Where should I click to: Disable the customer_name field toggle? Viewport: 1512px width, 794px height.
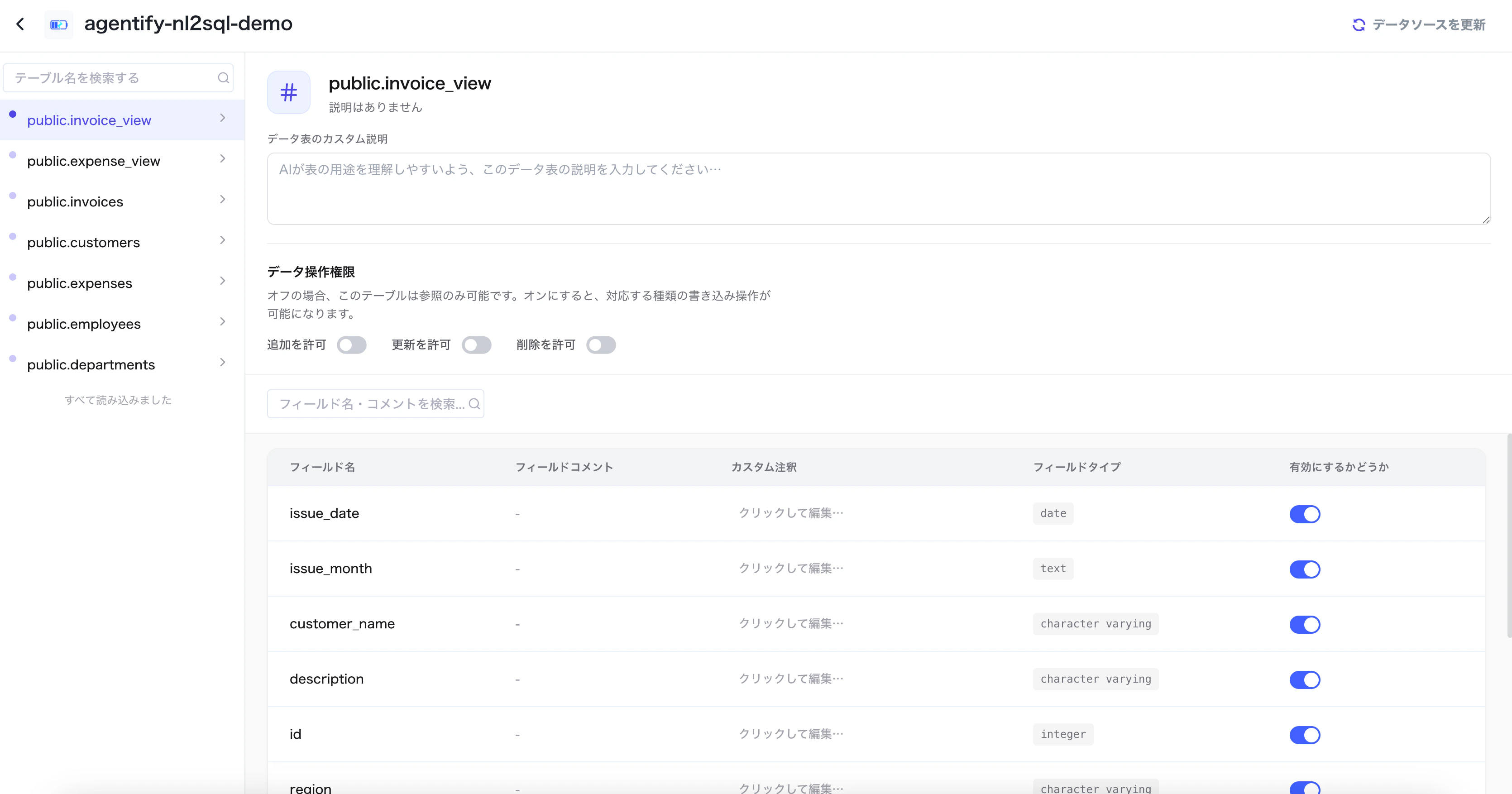click(1305, 624)
